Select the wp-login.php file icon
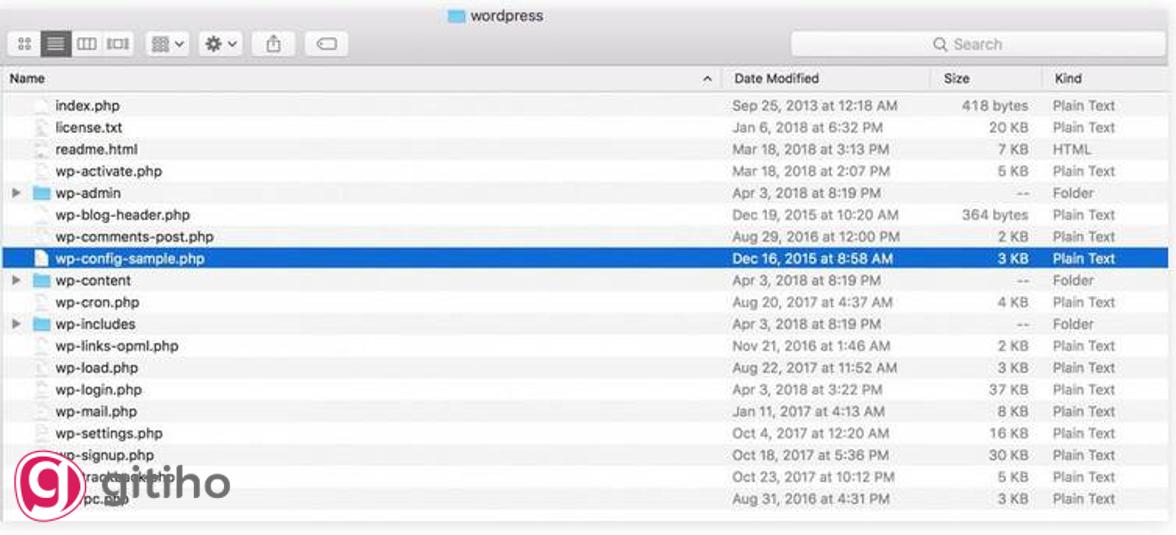Screen dimensions: 1176x535 tap(41, 389)
